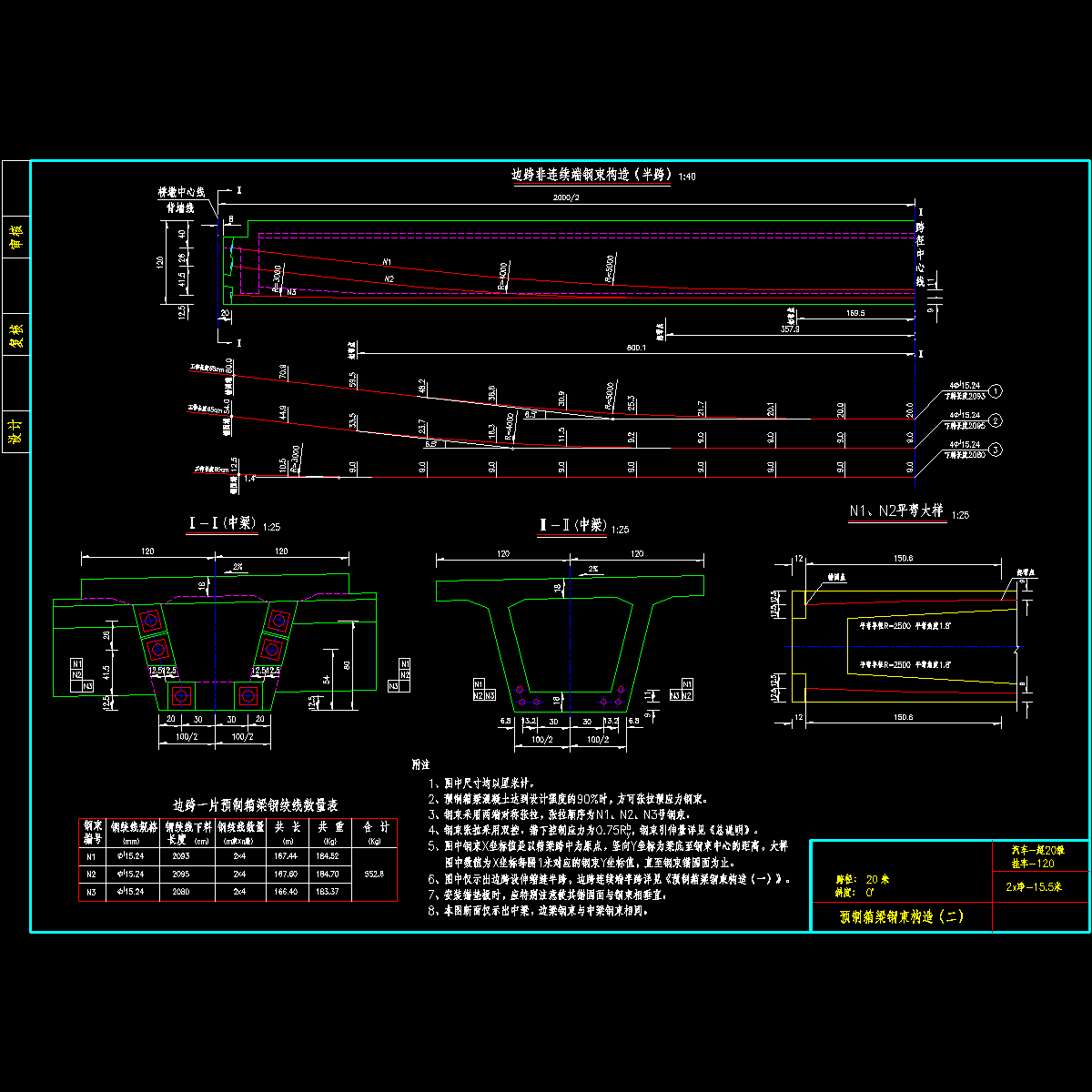The width and height of the screenshot is (1092, 1092).
Task: Click the circled number 1 tendon callout
Action: pyautogui.click(x=996, y=391)
